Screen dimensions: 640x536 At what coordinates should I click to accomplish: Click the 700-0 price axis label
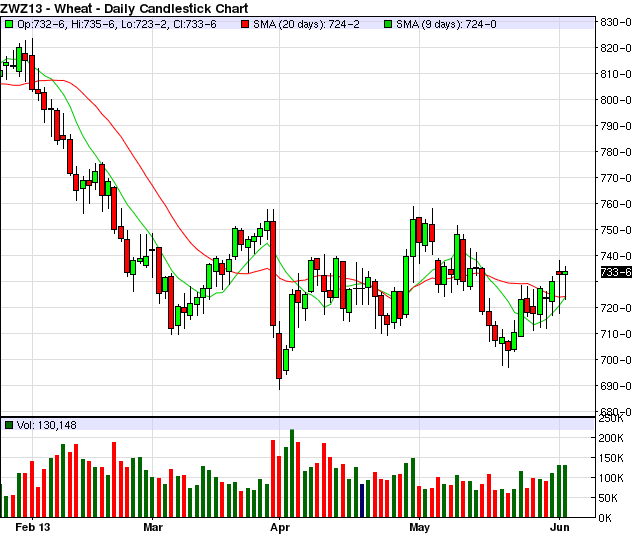616,360
